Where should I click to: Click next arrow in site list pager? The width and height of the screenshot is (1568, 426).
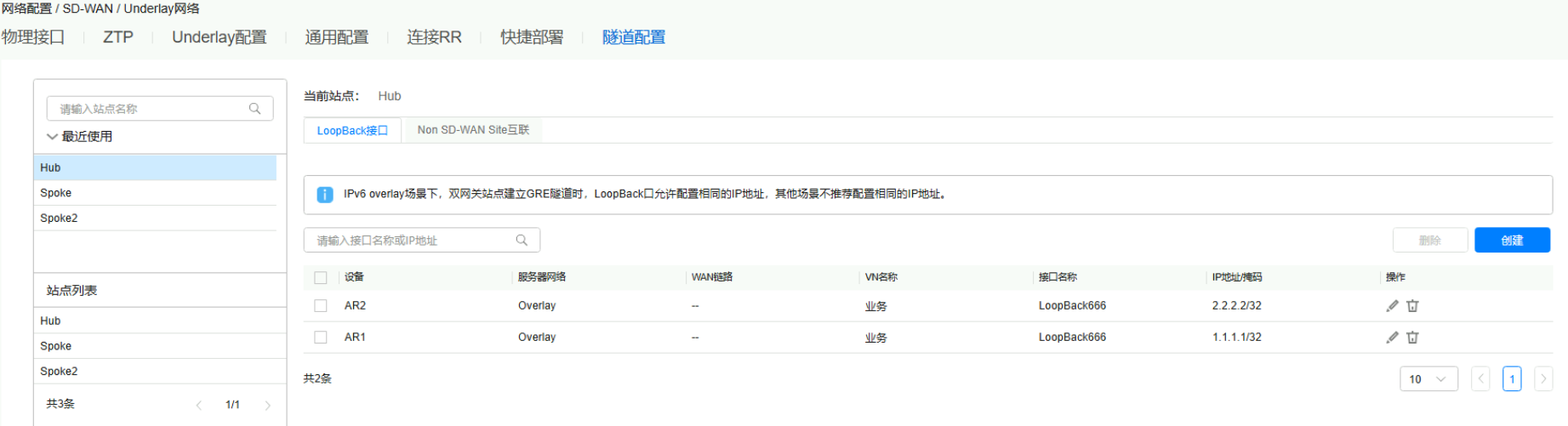[x=268, y=406]
